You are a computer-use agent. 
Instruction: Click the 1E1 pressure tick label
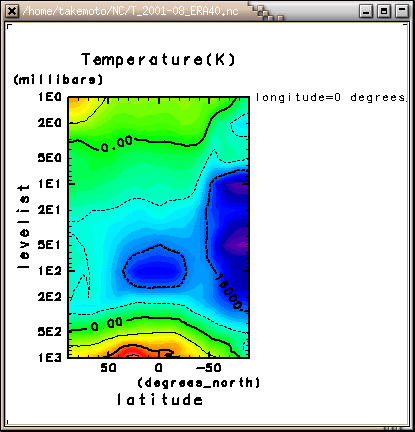(x=50, y=183)
